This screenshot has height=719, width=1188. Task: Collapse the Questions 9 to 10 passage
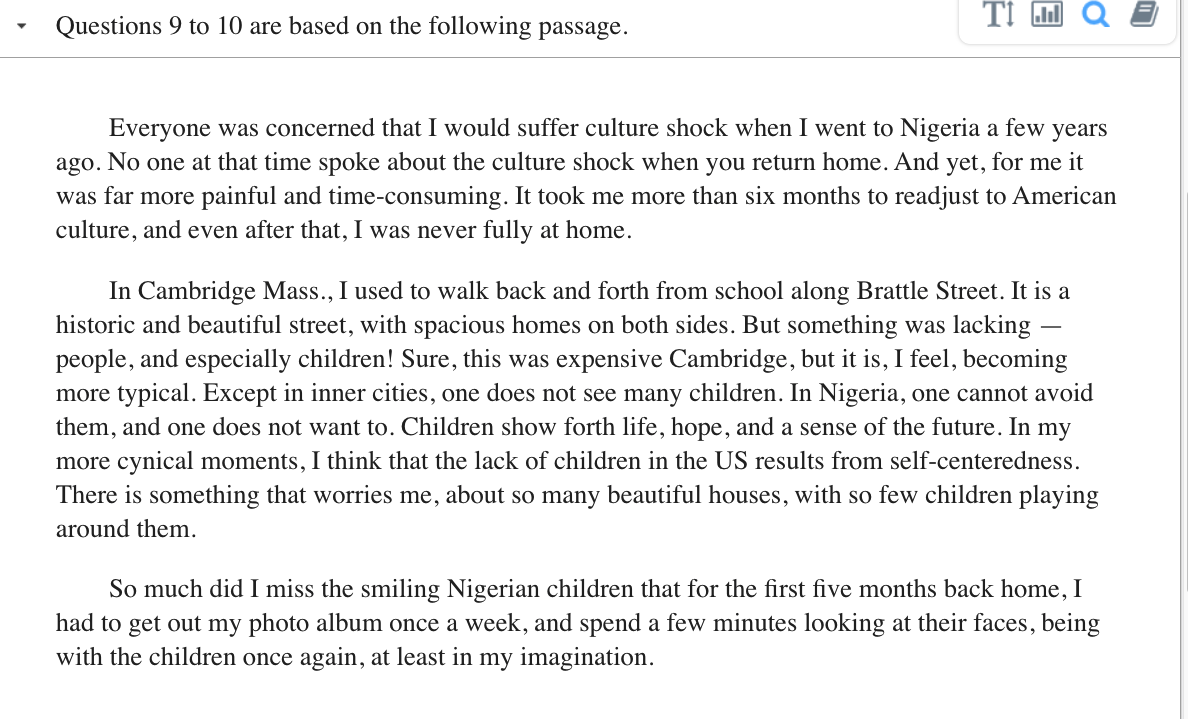click(x=22, y=27)
